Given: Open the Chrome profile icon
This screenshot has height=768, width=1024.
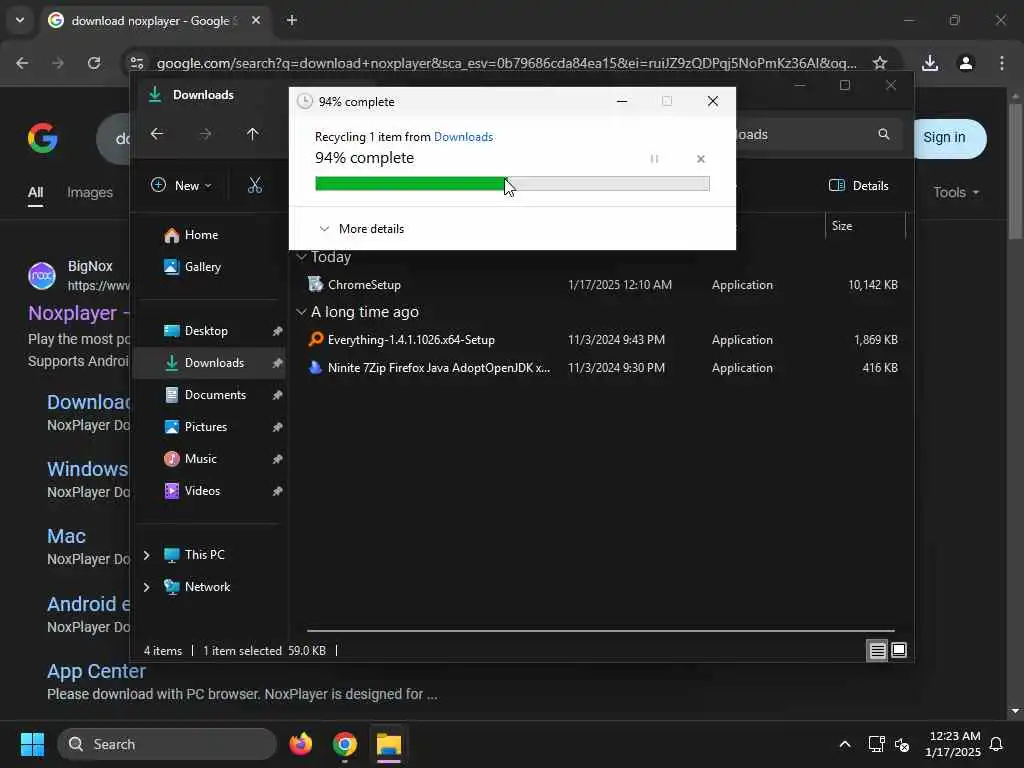Looking at the screenshot, I should point(966,63).
